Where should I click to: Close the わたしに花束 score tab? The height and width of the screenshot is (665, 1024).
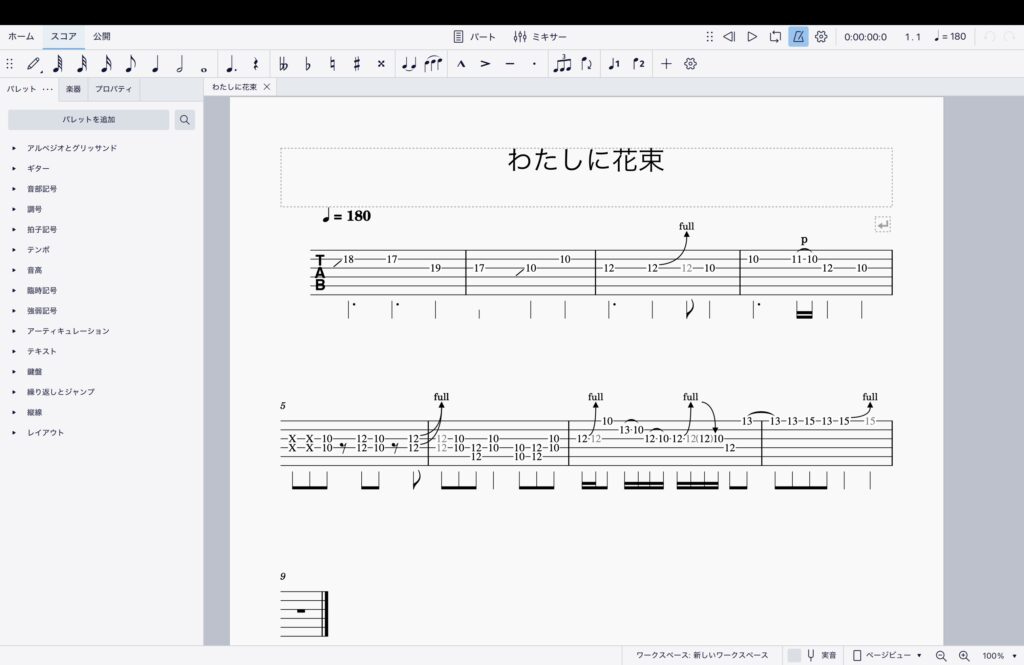(x=267, y=87)
